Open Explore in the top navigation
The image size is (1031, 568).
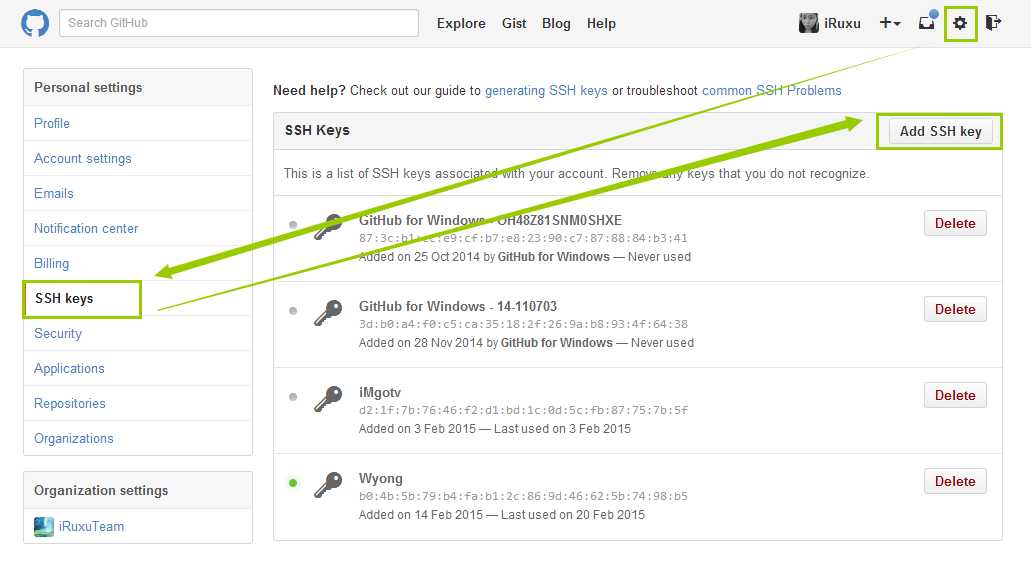click(x=461, y=24)
